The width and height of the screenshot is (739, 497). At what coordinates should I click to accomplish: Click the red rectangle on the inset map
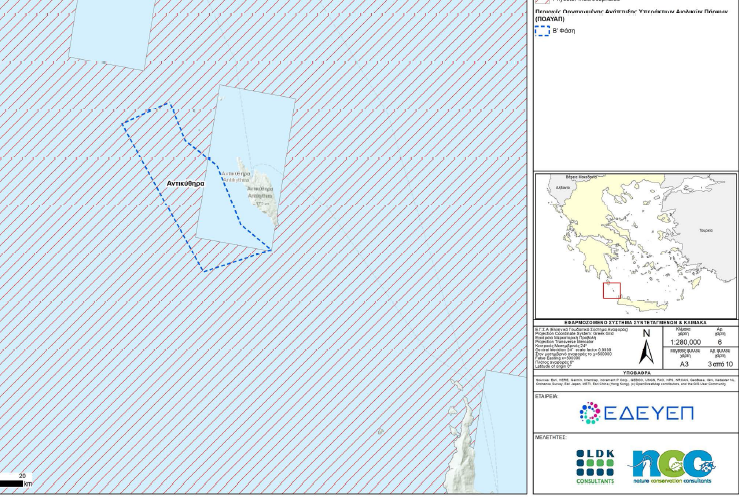tap(612, 290)
